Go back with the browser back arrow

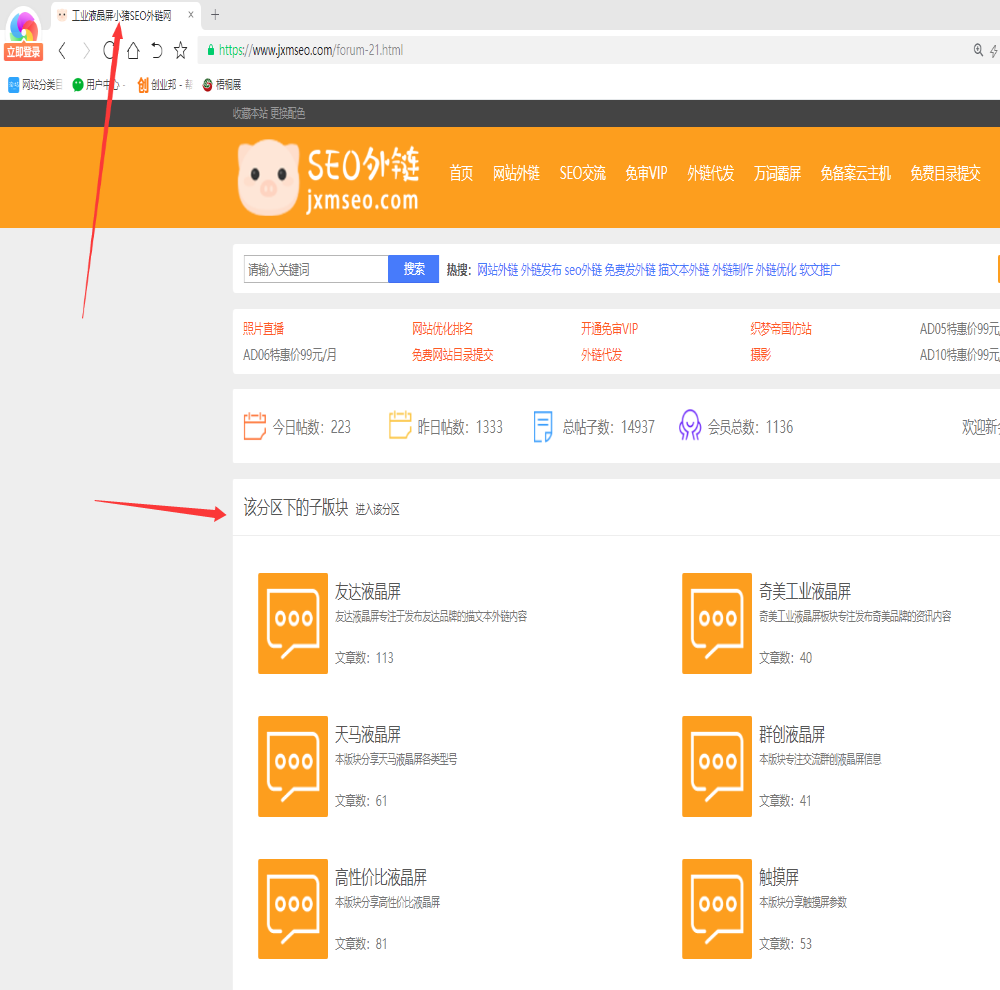point(62,50)
